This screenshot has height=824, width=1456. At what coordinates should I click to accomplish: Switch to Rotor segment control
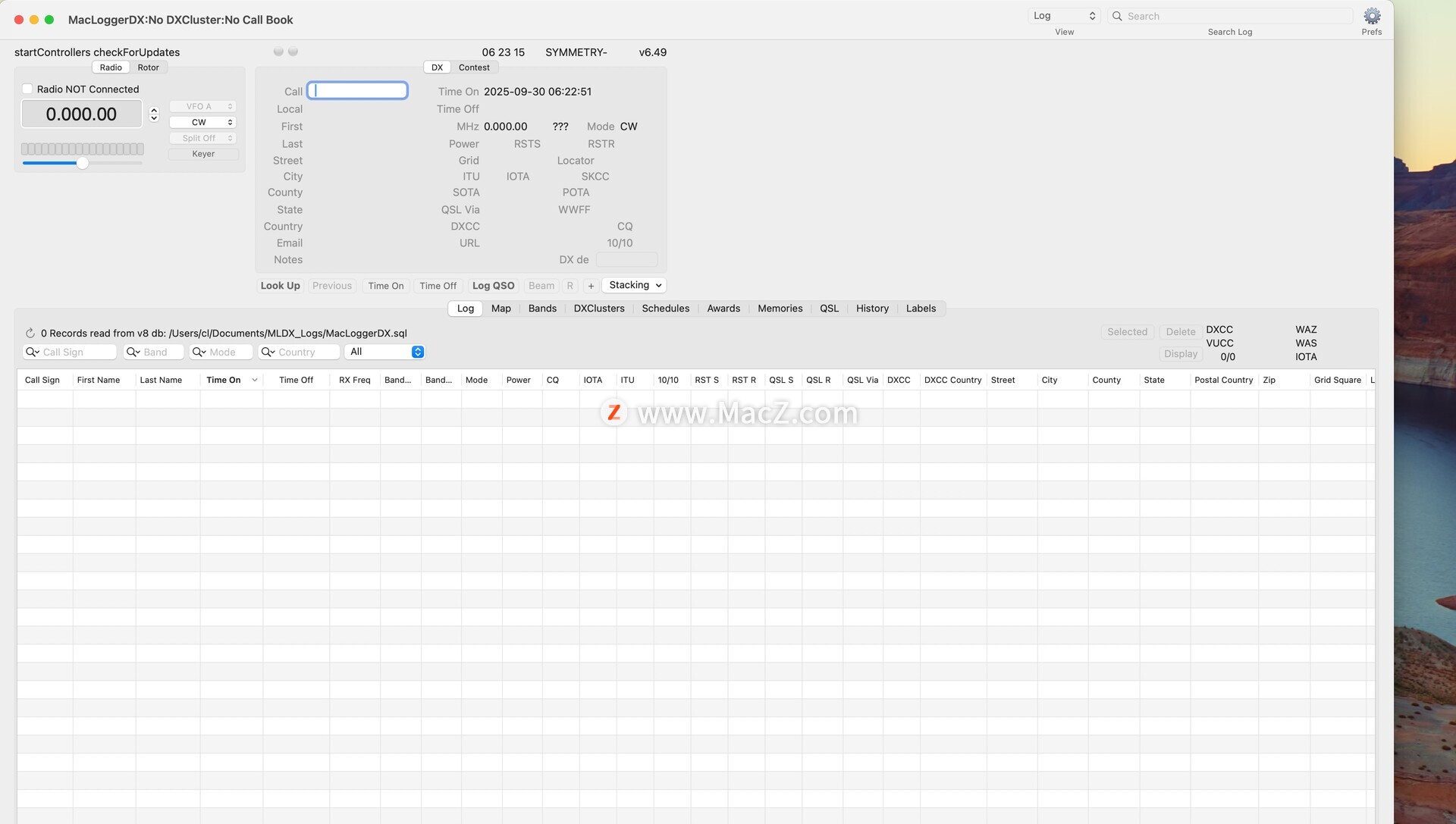pos(148,67)
